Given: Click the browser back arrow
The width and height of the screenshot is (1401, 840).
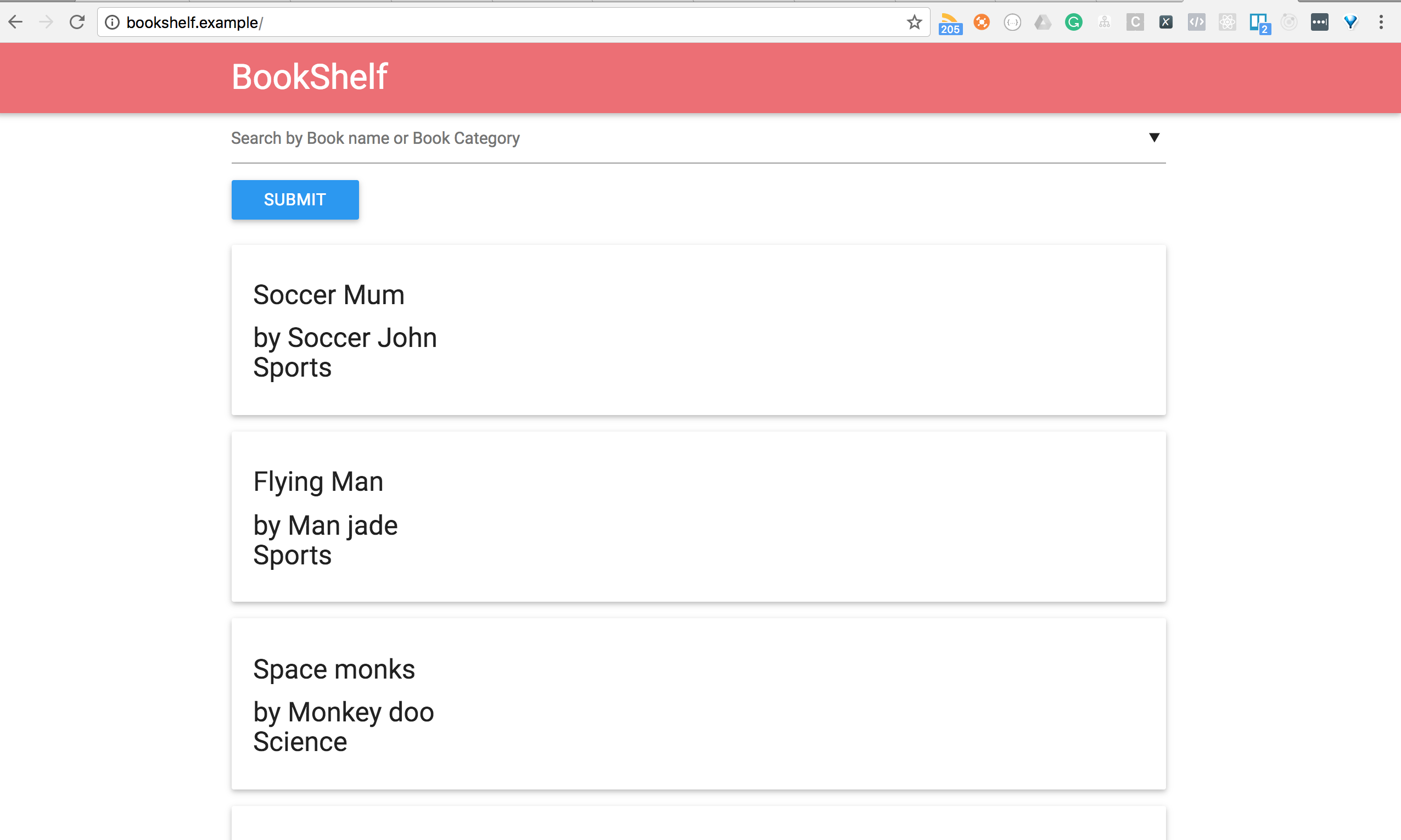Looking at the screenshot, I should pos(15,21).
